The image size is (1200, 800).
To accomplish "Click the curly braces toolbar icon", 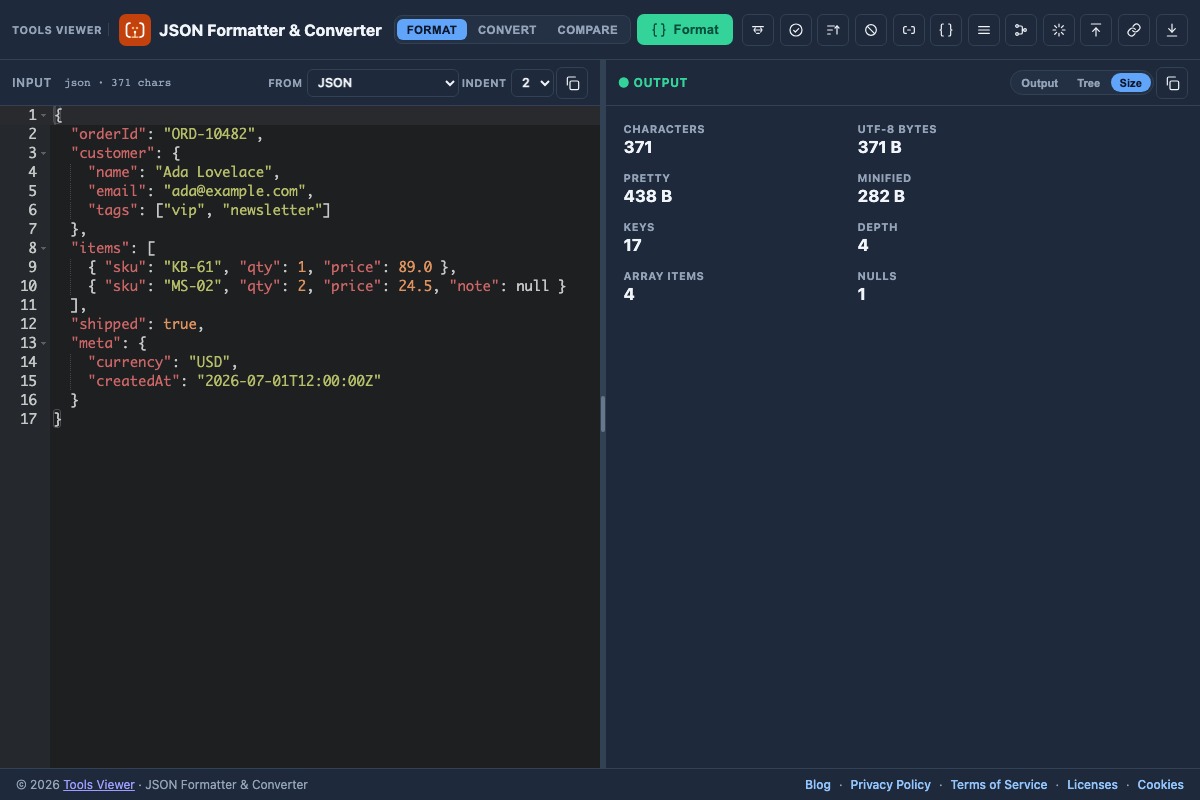I will [946, 30].
